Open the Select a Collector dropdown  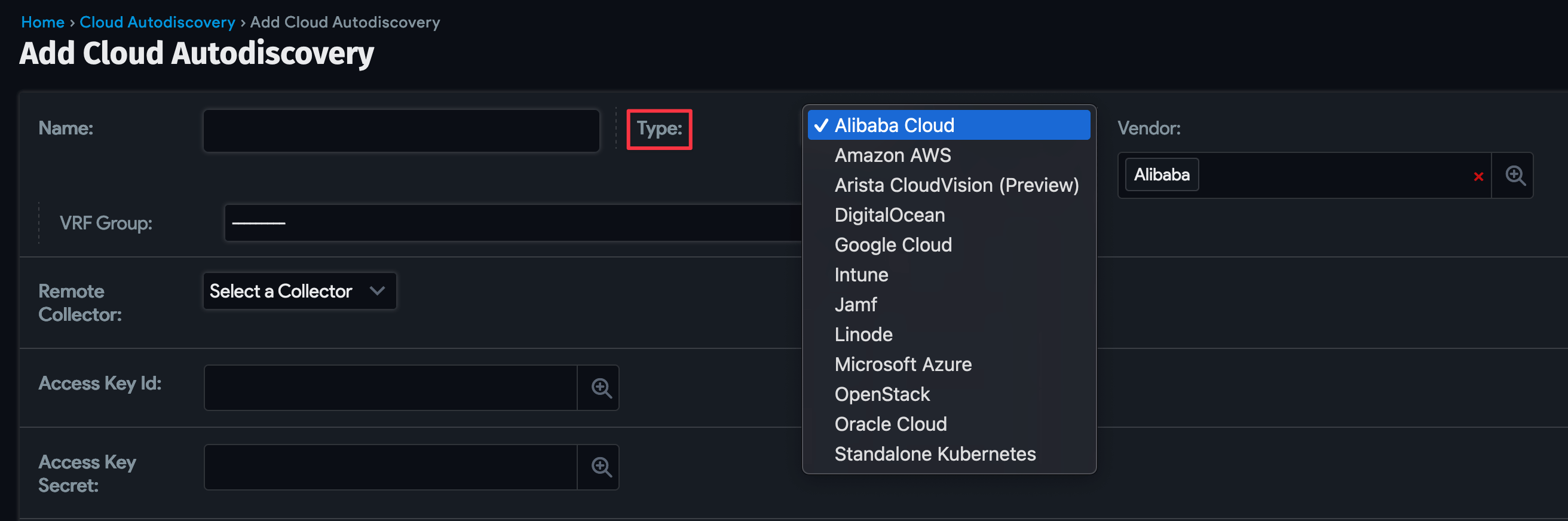click(299, 291)
